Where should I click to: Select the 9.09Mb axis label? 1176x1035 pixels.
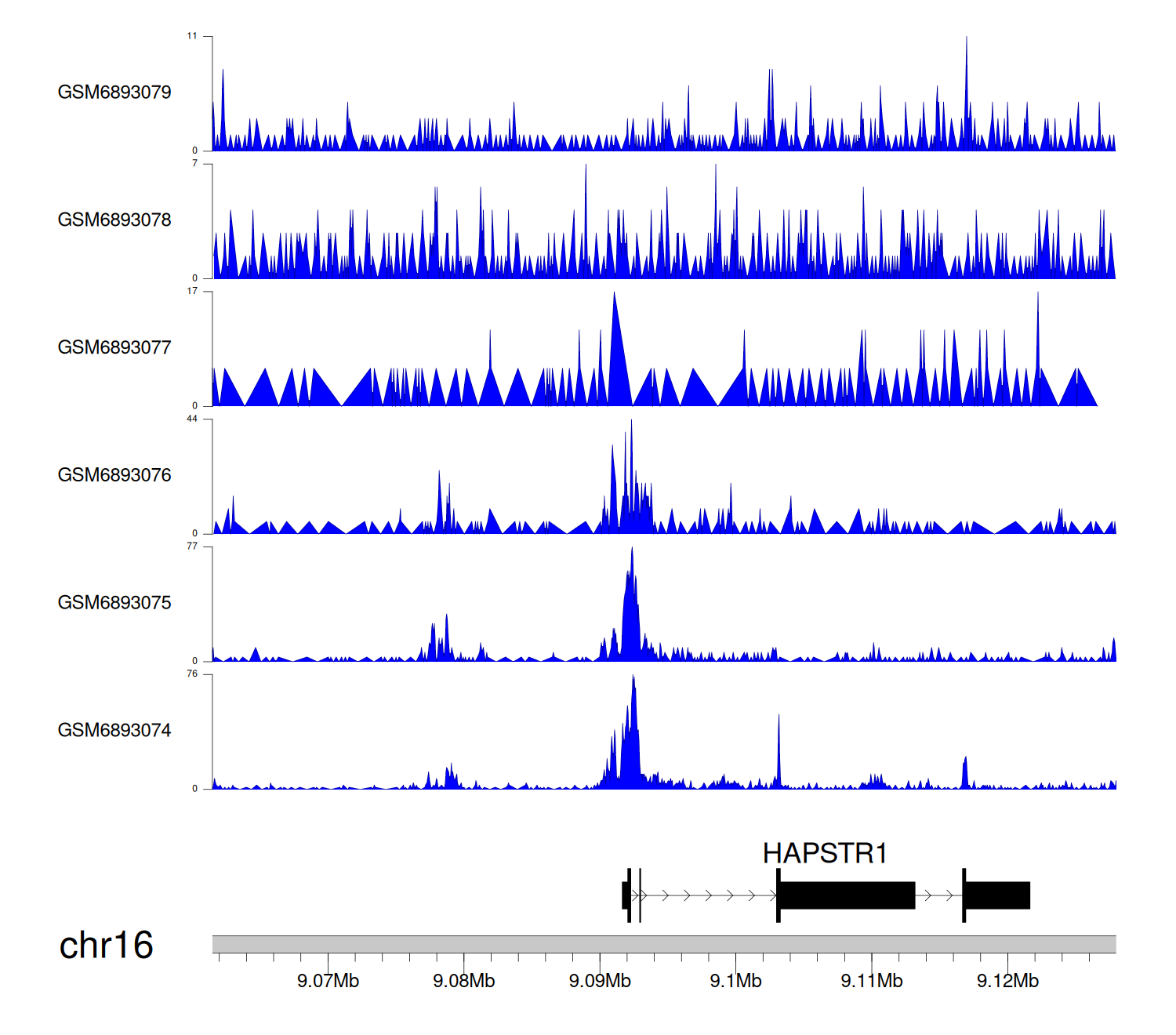[600, 981]
